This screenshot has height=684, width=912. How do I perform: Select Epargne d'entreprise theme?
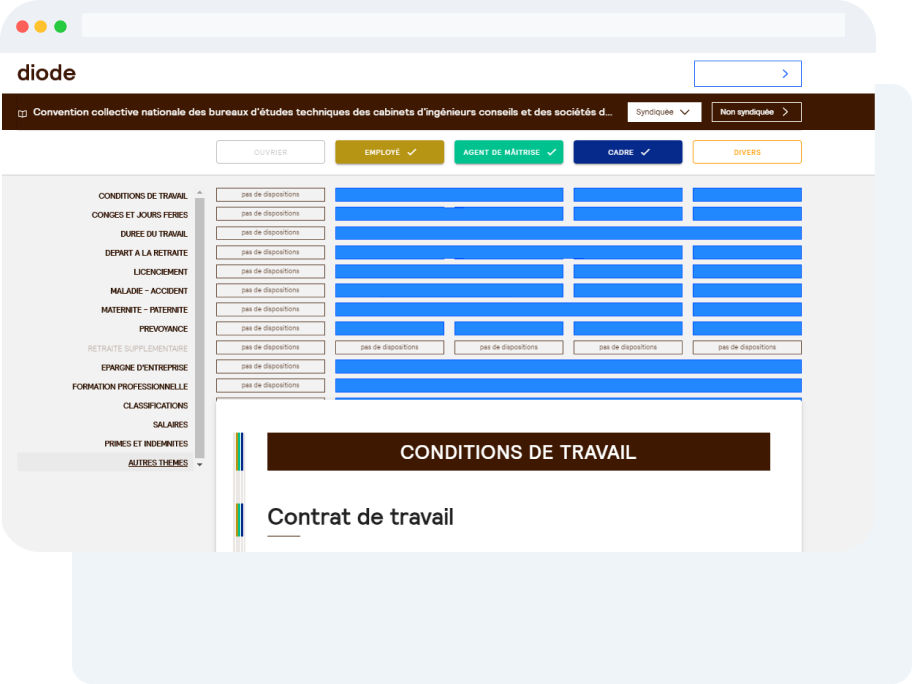tap(144, 368)
